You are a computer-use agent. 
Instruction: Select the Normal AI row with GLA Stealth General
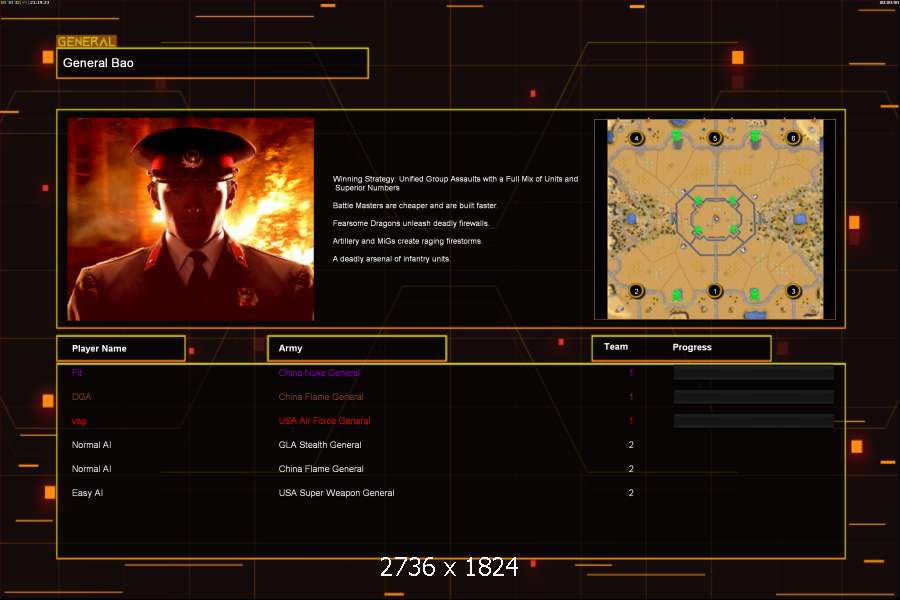pos(451,445)
